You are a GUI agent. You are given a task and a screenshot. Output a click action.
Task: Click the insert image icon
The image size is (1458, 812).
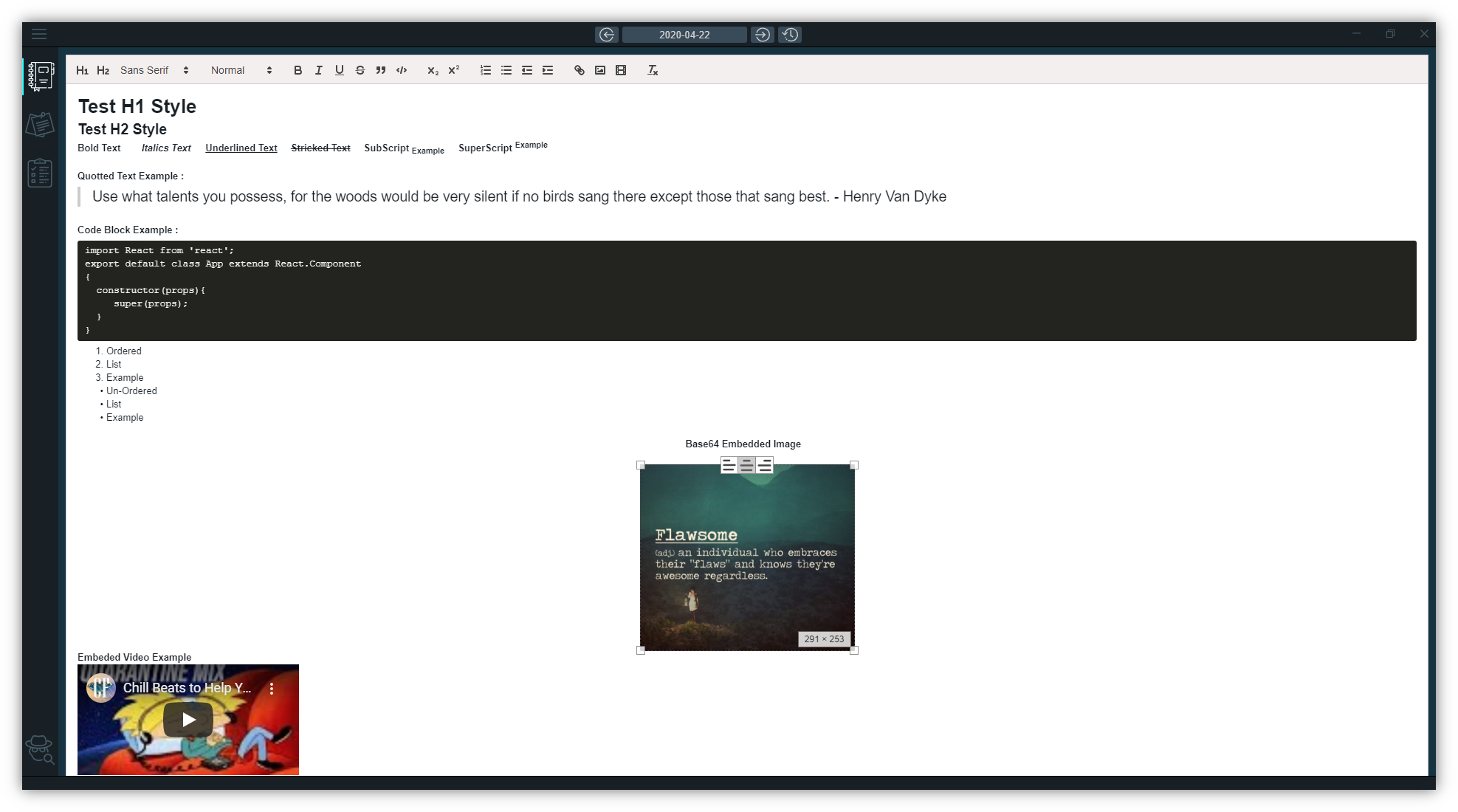600,70
